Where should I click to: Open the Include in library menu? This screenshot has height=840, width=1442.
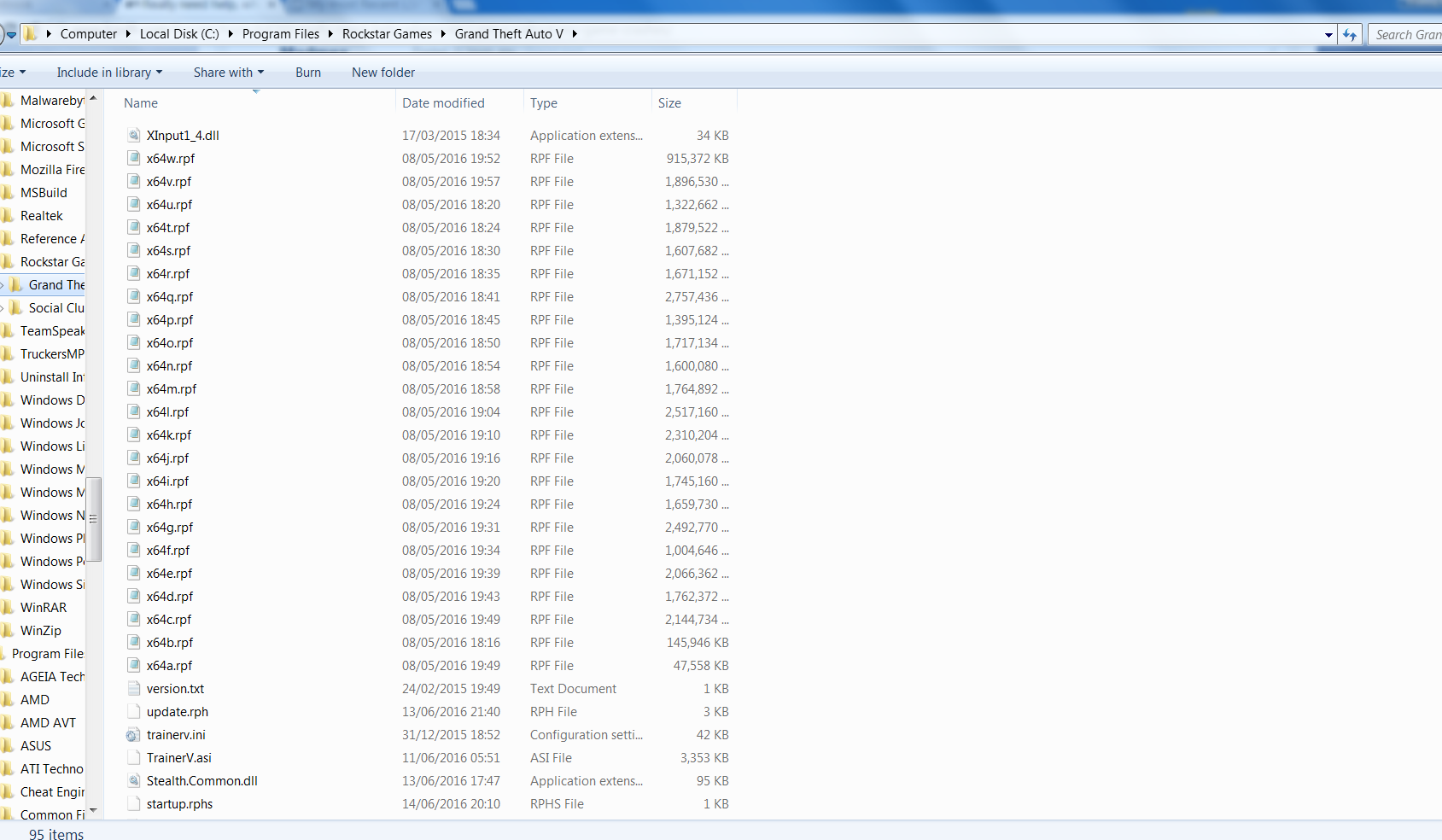(x=109, y=73)
